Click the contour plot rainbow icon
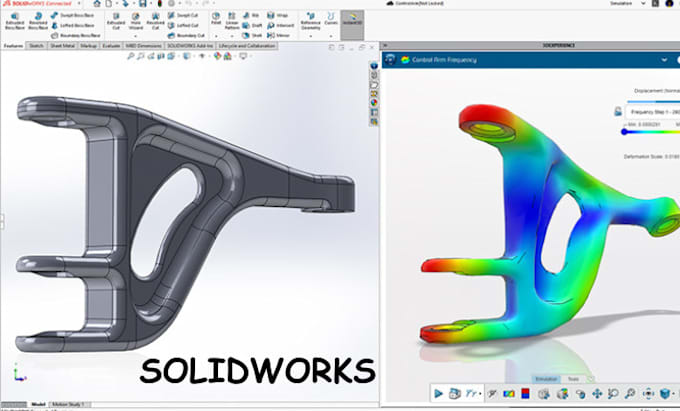Screen dimensions: 680x411 coord(509,394)
